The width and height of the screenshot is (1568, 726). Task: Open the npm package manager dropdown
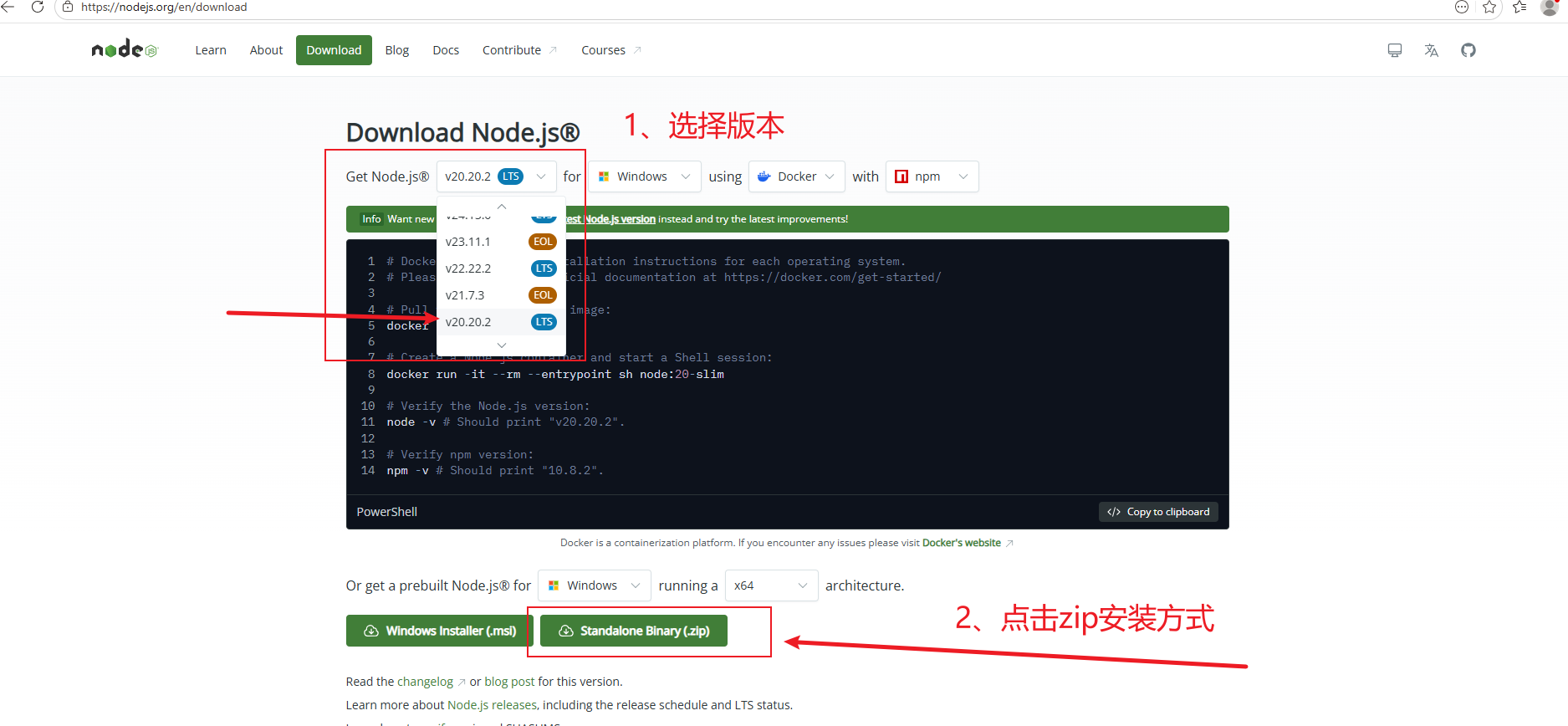pyautogui.click(x=932, y=176)
